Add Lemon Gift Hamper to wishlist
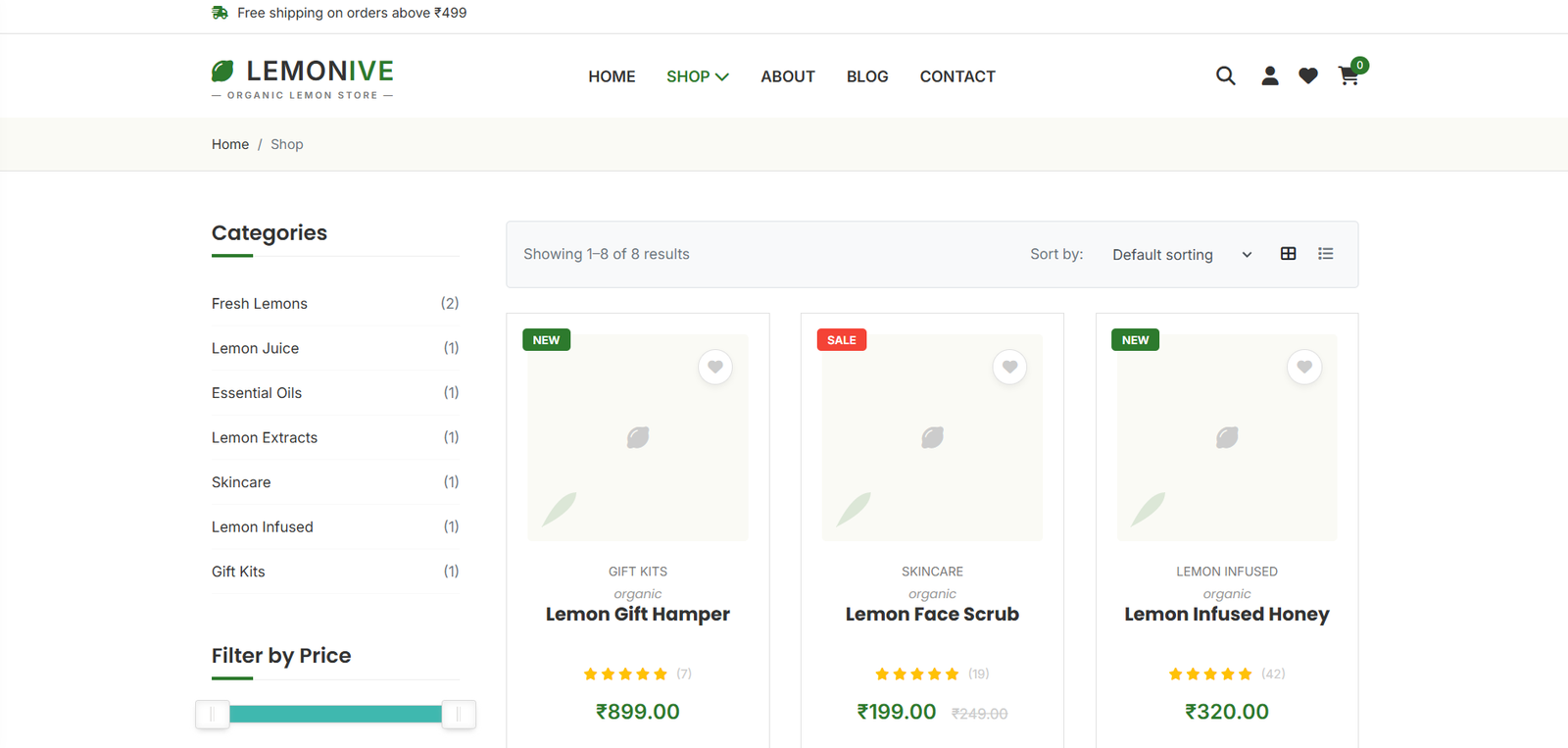 point(715,367)
